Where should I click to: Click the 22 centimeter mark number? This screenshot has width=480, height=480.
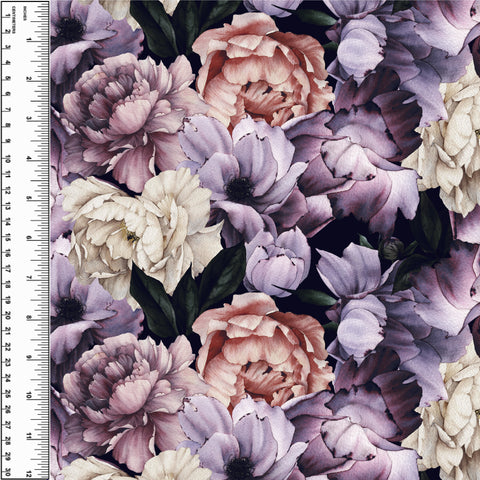click(x=7, y=347)
